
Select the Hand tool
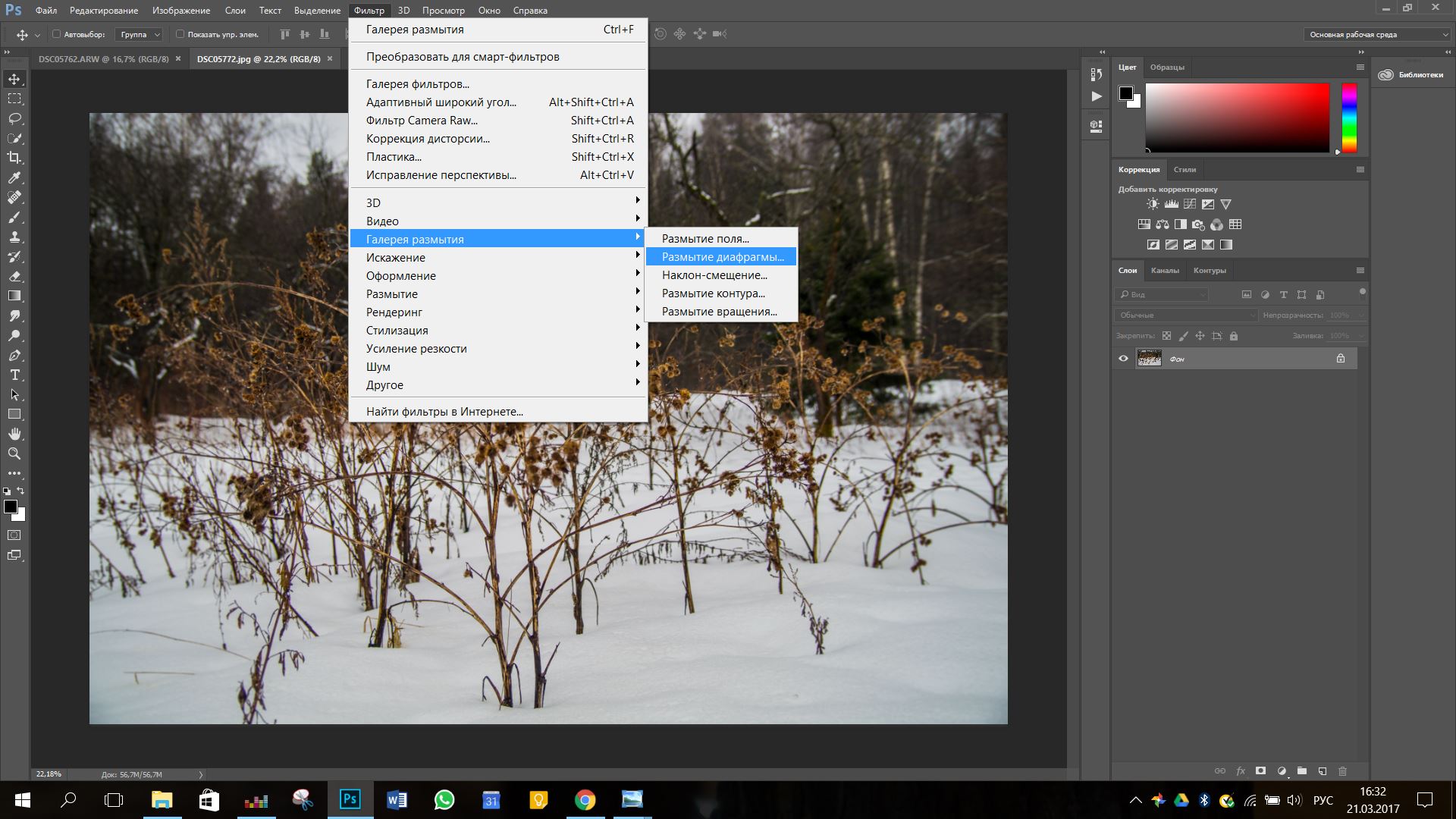14,434
